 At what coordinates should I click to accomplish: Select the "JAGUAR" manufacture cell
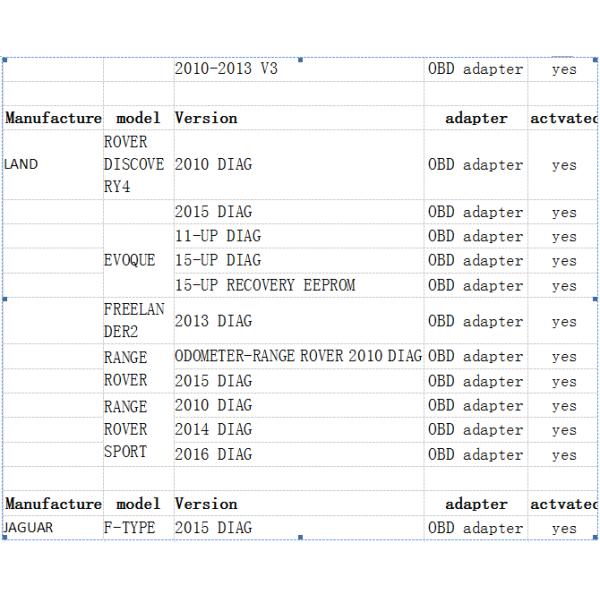[29, 528]
